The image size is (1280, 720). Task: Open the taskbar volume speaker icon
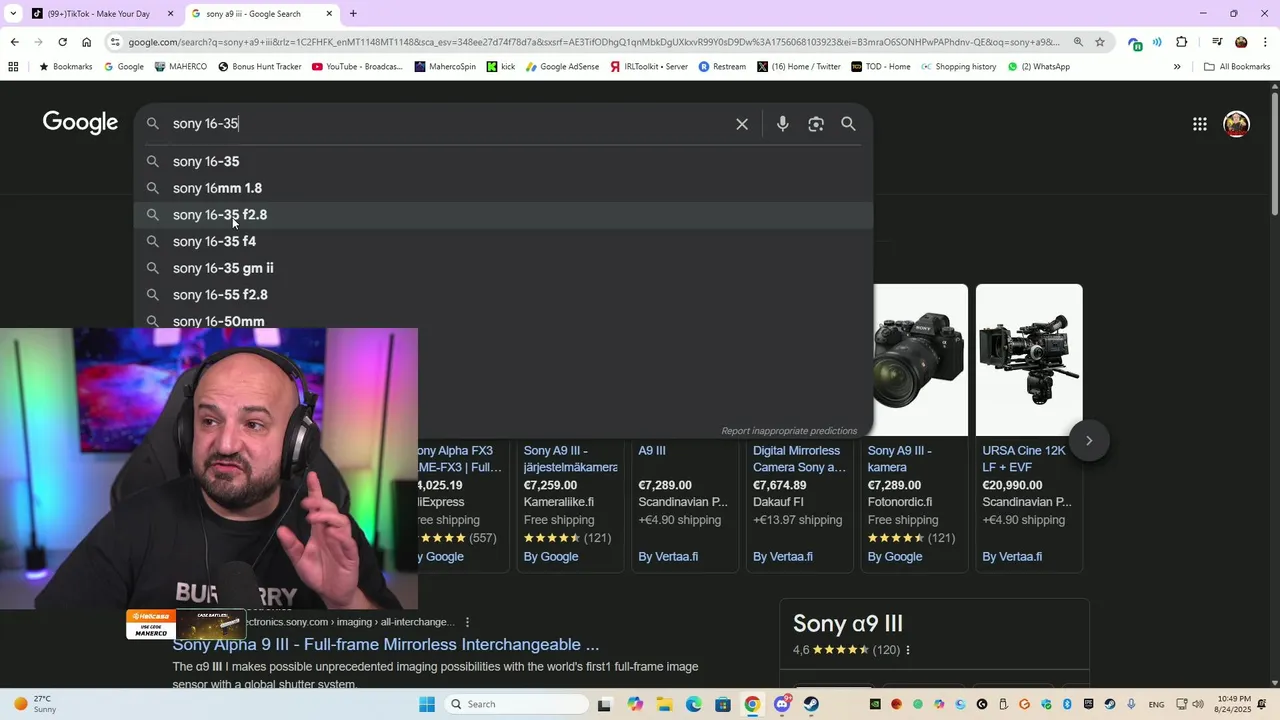click(1198, 704)
